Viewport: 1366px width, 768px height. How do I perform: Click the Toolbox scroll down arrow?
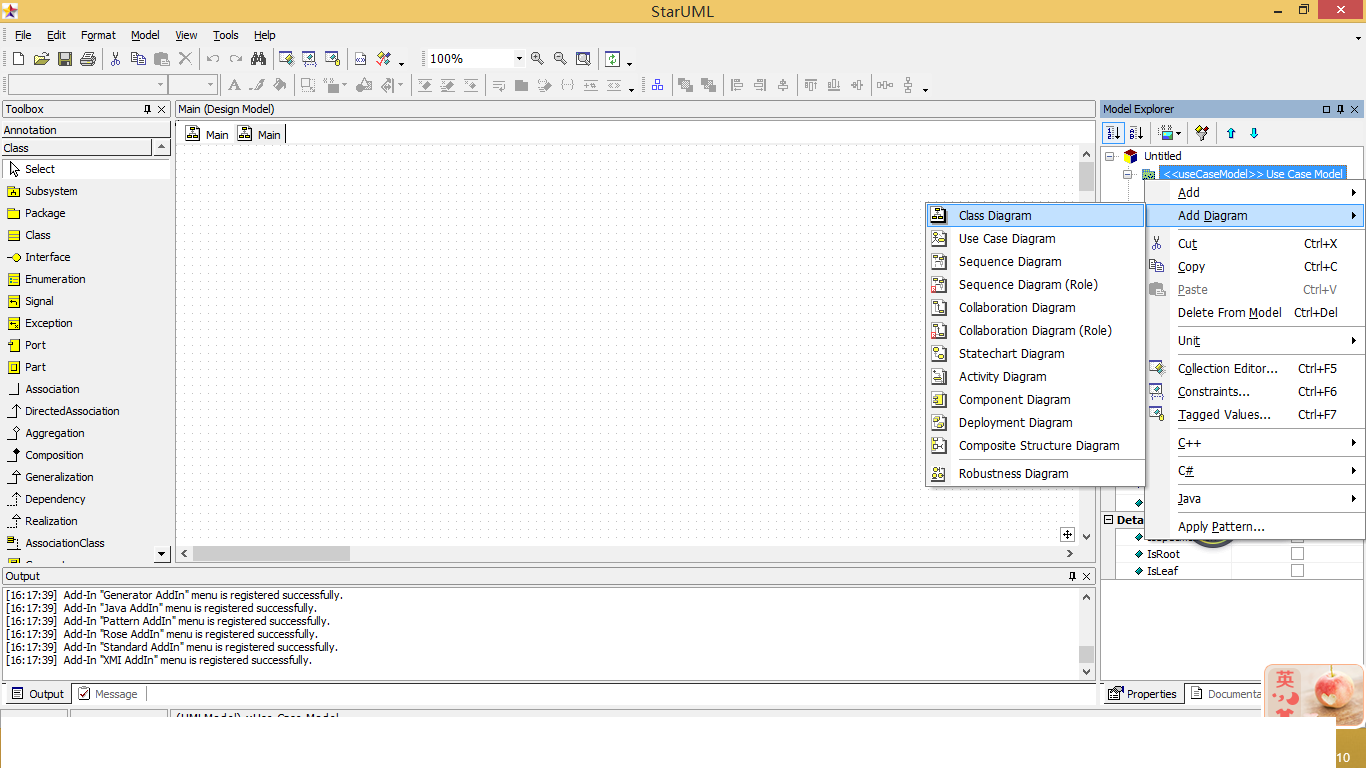[162, 553]
